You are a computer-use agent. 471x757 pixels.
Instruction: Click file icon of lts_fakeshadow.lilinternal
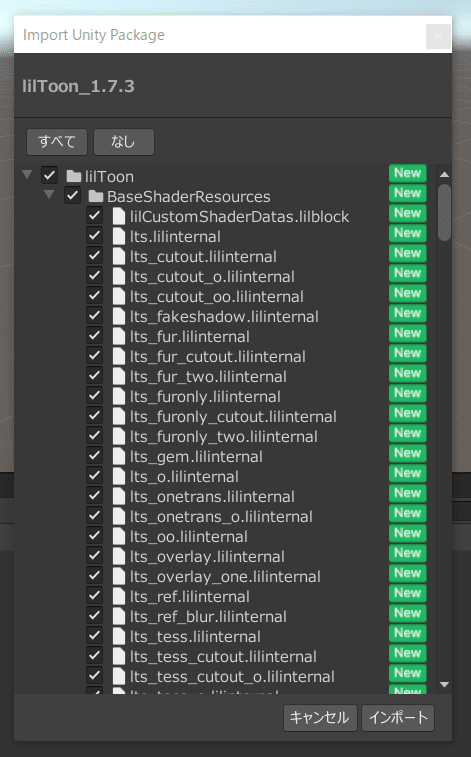tap(119, 316)
